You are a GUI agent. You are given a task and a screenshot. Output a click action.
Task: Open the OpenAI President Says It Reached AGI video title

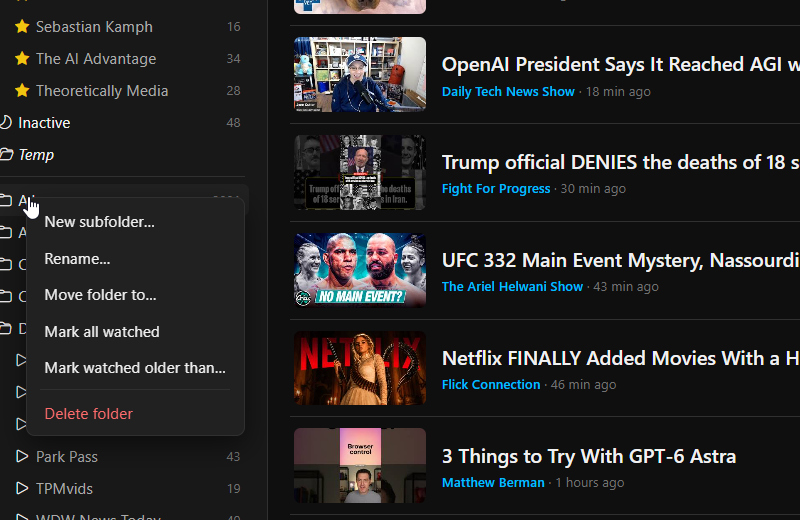(x=620, y=64)
